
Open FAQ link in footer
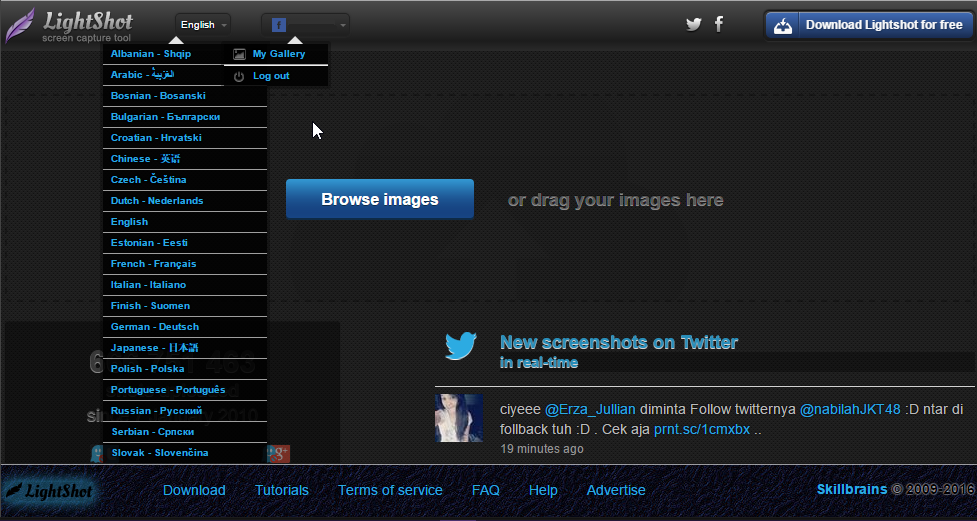(485, 490)
